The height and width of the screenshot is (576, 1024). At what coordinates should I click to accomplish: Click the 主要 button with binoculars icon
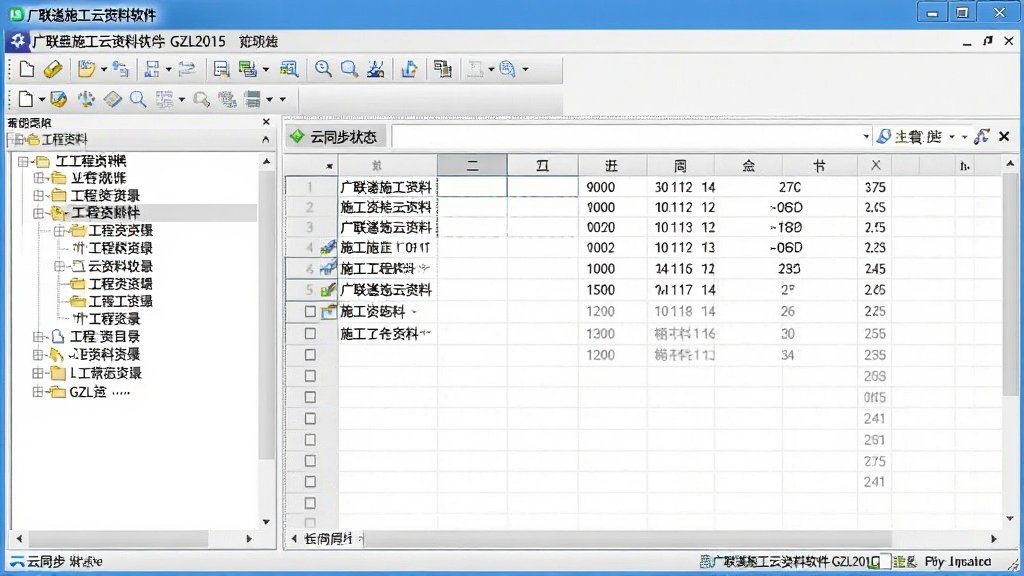909,136
